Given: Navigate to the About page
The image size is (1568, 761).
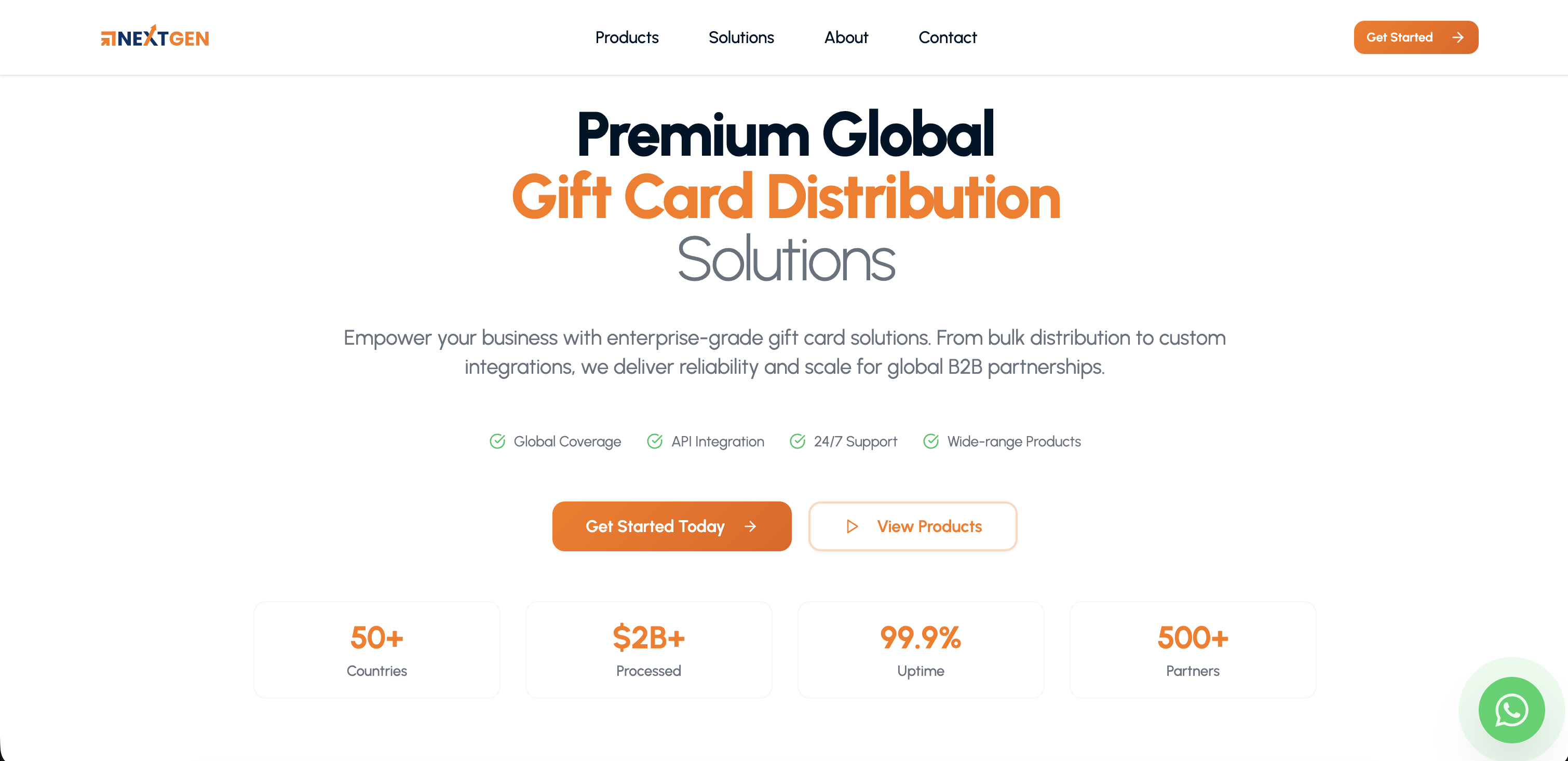Looking at the screenshot, I should 845,38.
